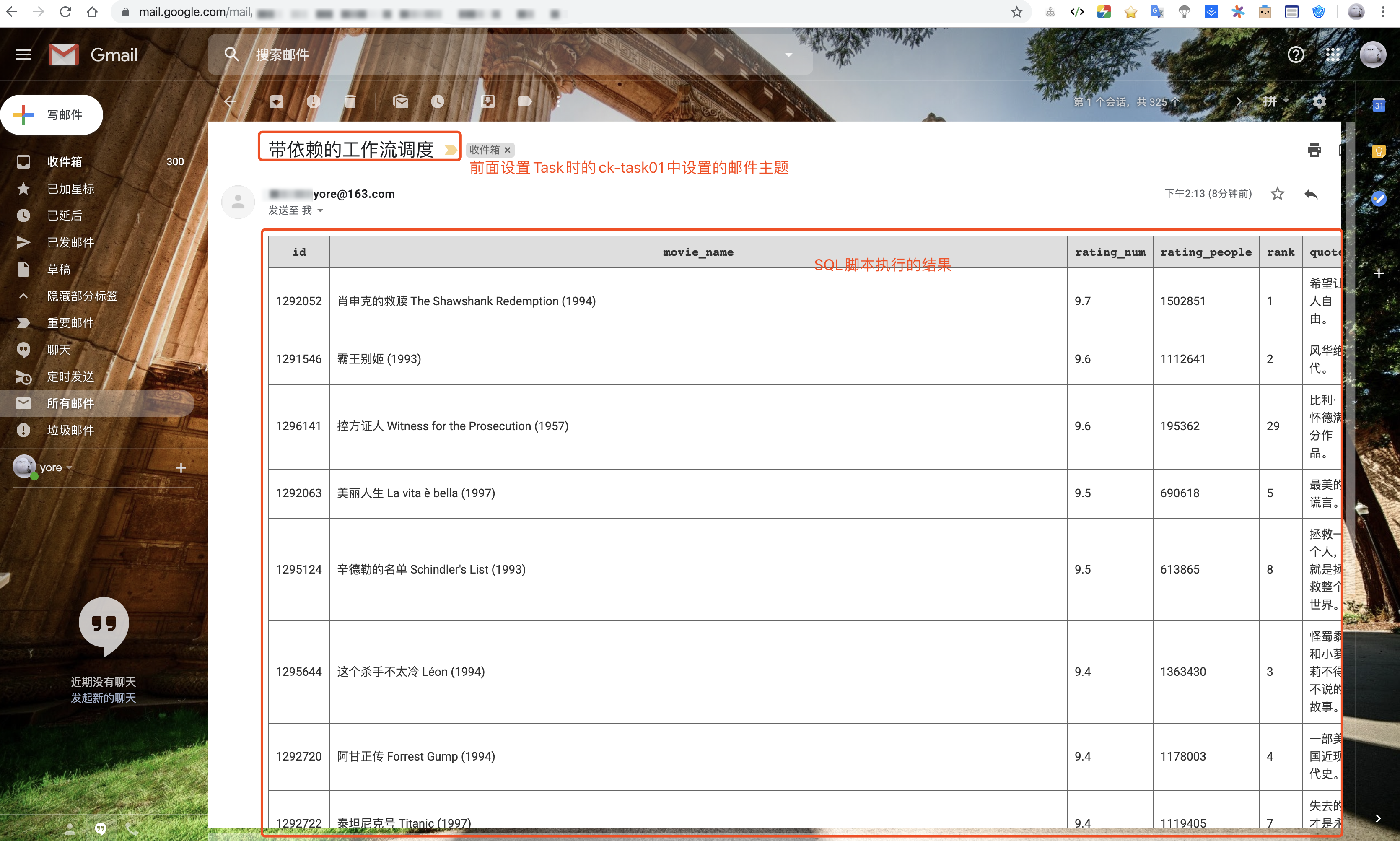Expand recipient details dropdown next to 发送至 我
This screenshot has width=1400, height=841.
pos(321,210)
